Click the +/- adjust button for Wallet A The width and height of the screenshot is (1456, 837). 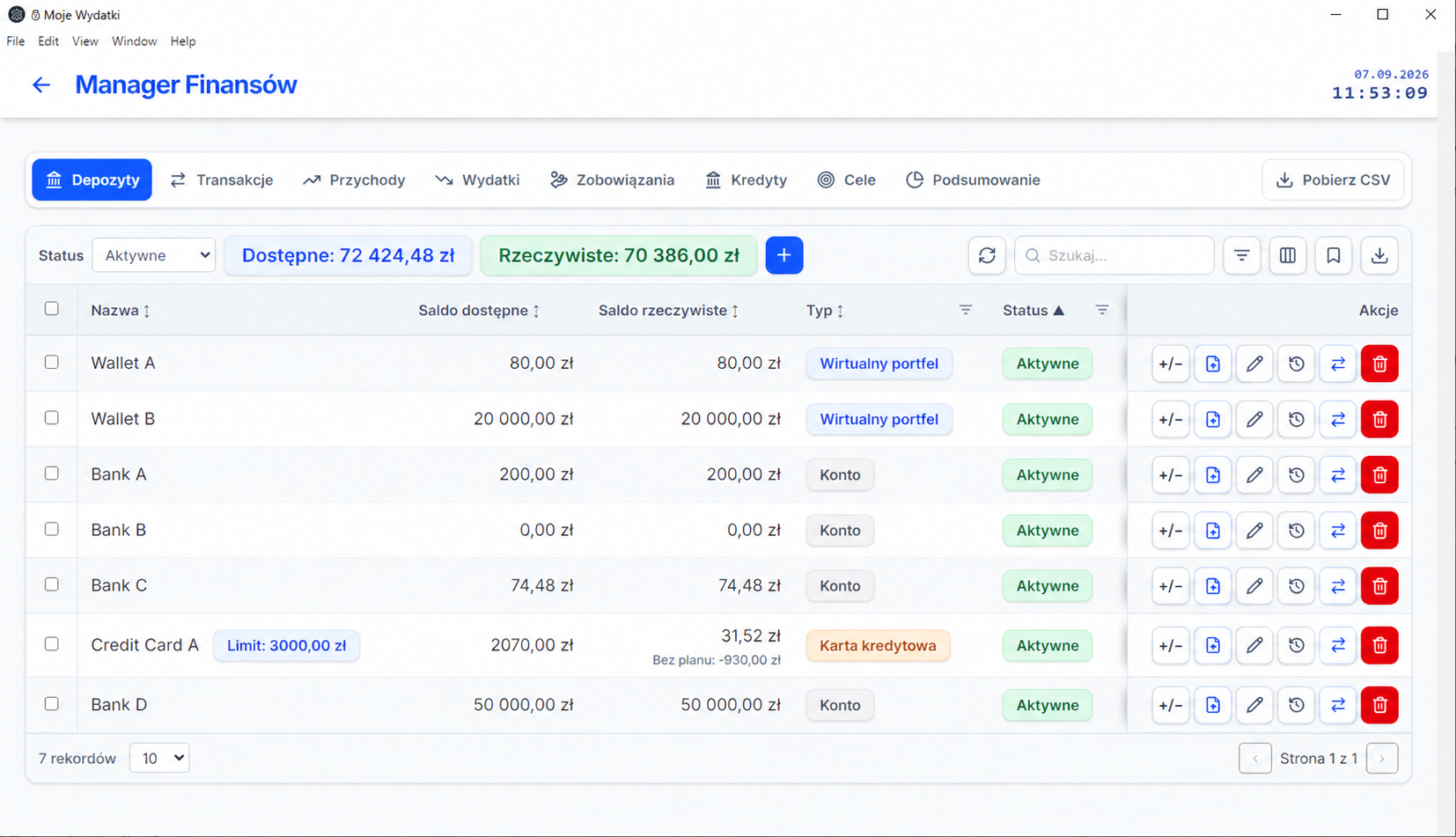pos(1171,363)
